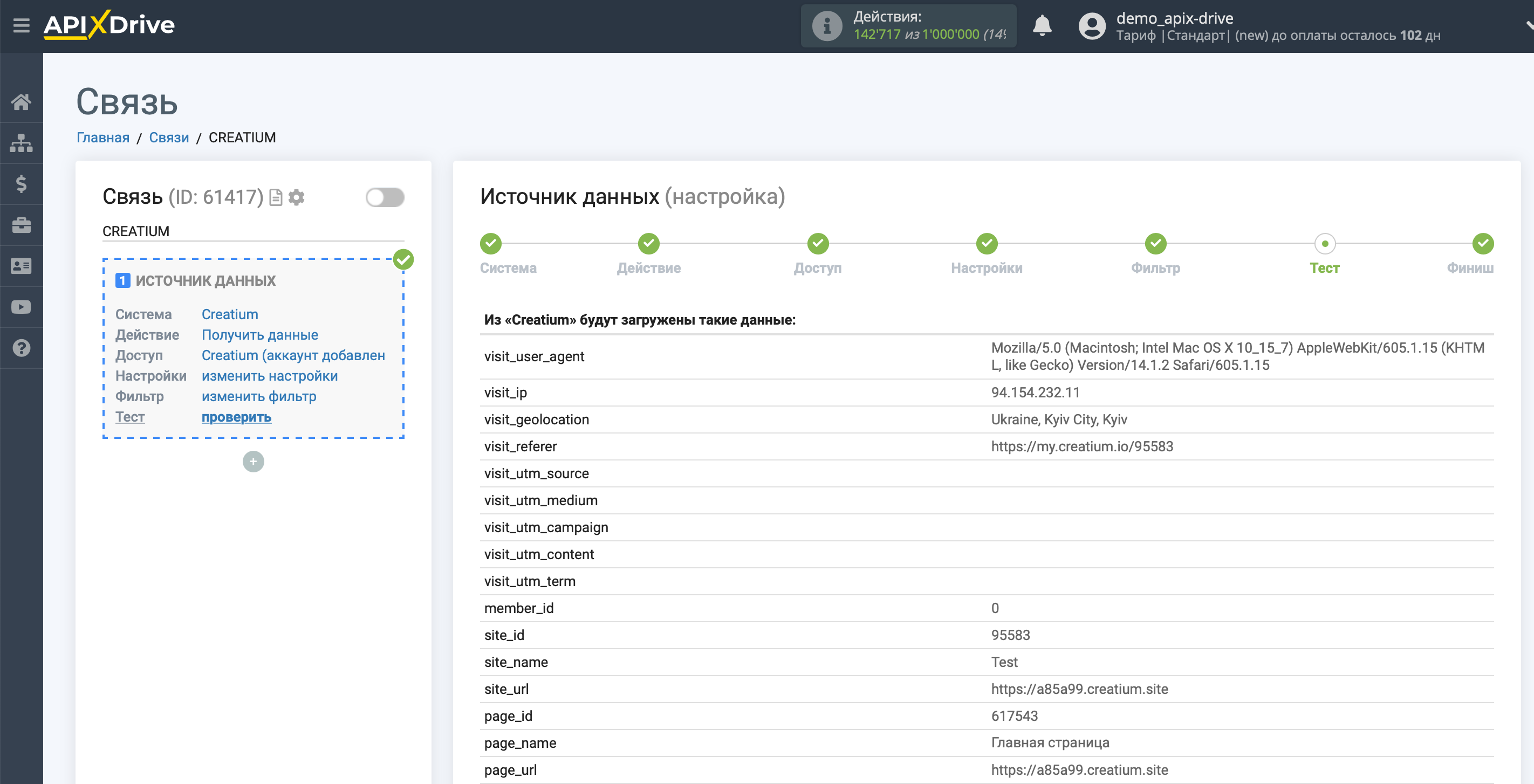Image resolution: width=1534 pixels, height=784 pixels.
Task: Click изменить фильтр link
Action: click(259, 396)
